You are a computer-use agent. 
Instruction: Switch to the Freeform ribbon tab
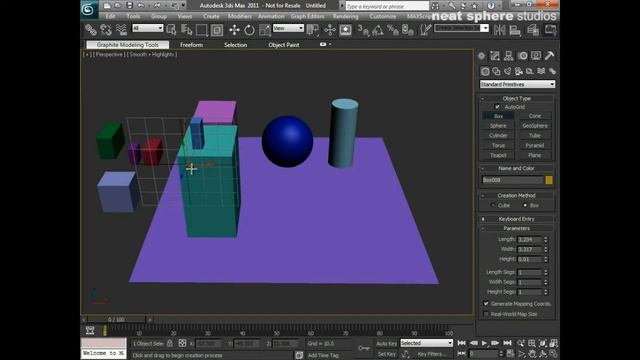coord(191,45)
